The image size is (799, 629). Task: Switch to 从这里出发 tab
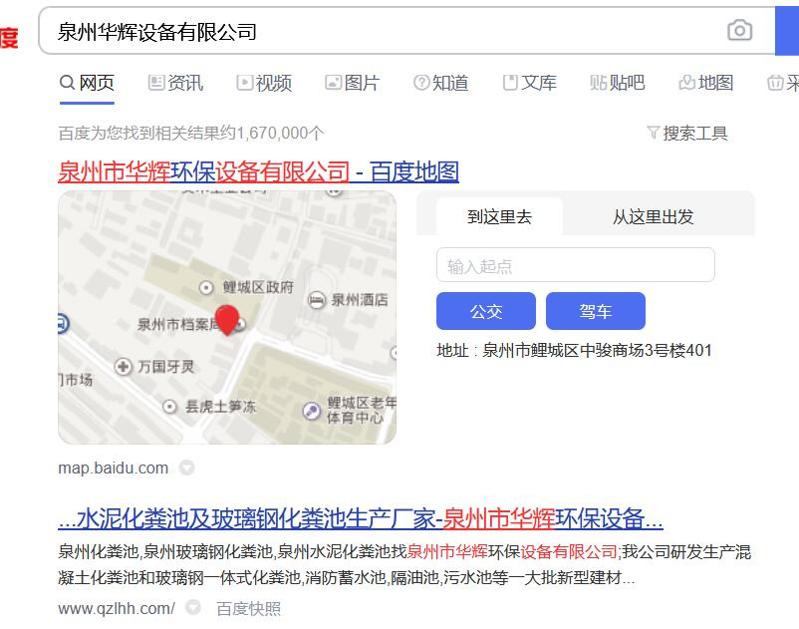[x=653, y=217]
